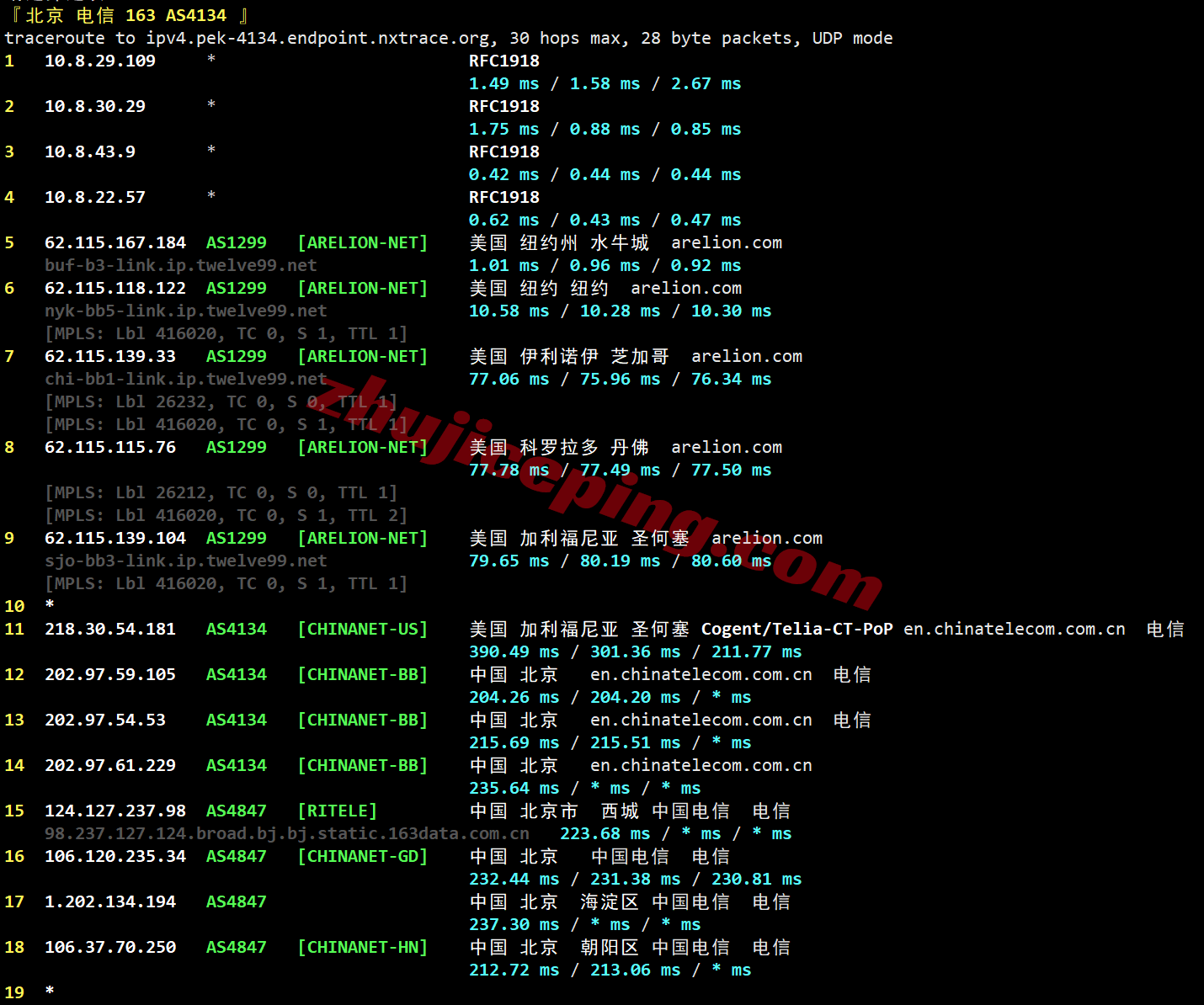The width and height of the screenshot is (1204, 1005).
Task: Click the final hop IP 106.37.70.250
Action: click(110, 947)
